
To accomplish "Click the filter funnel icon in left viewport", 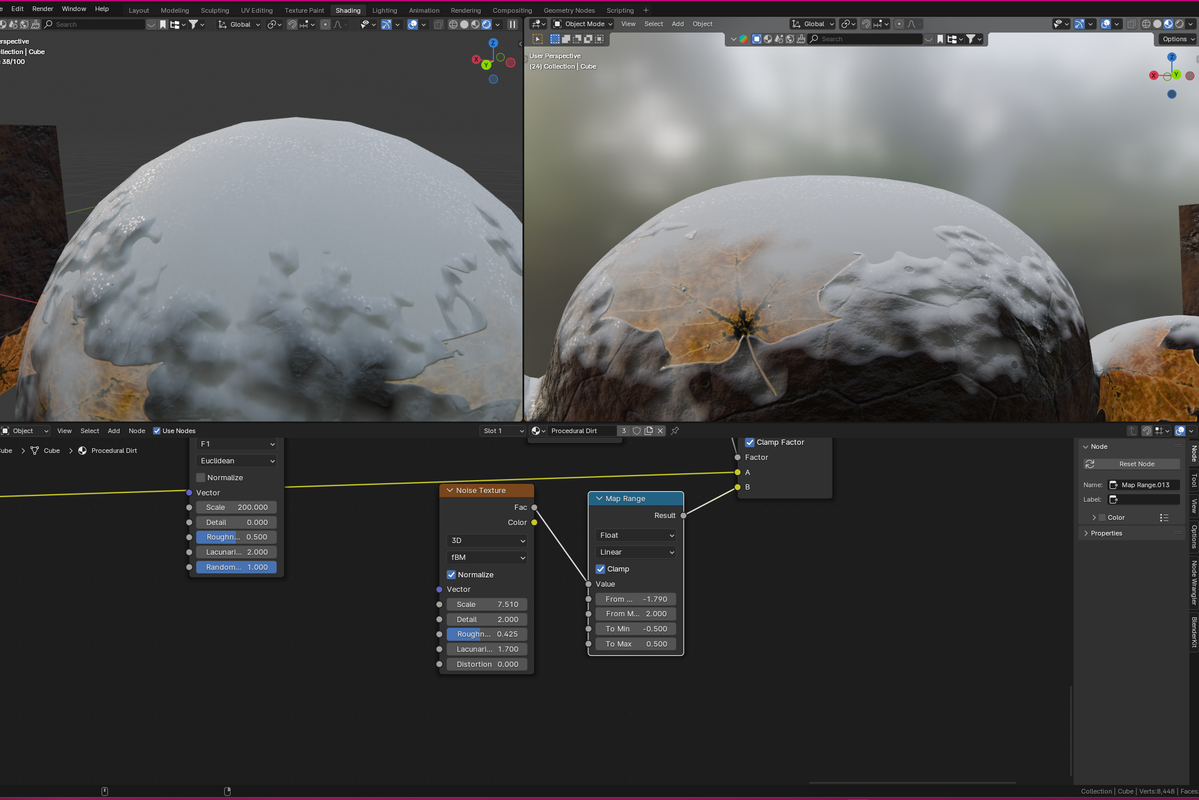I will 194,24.
